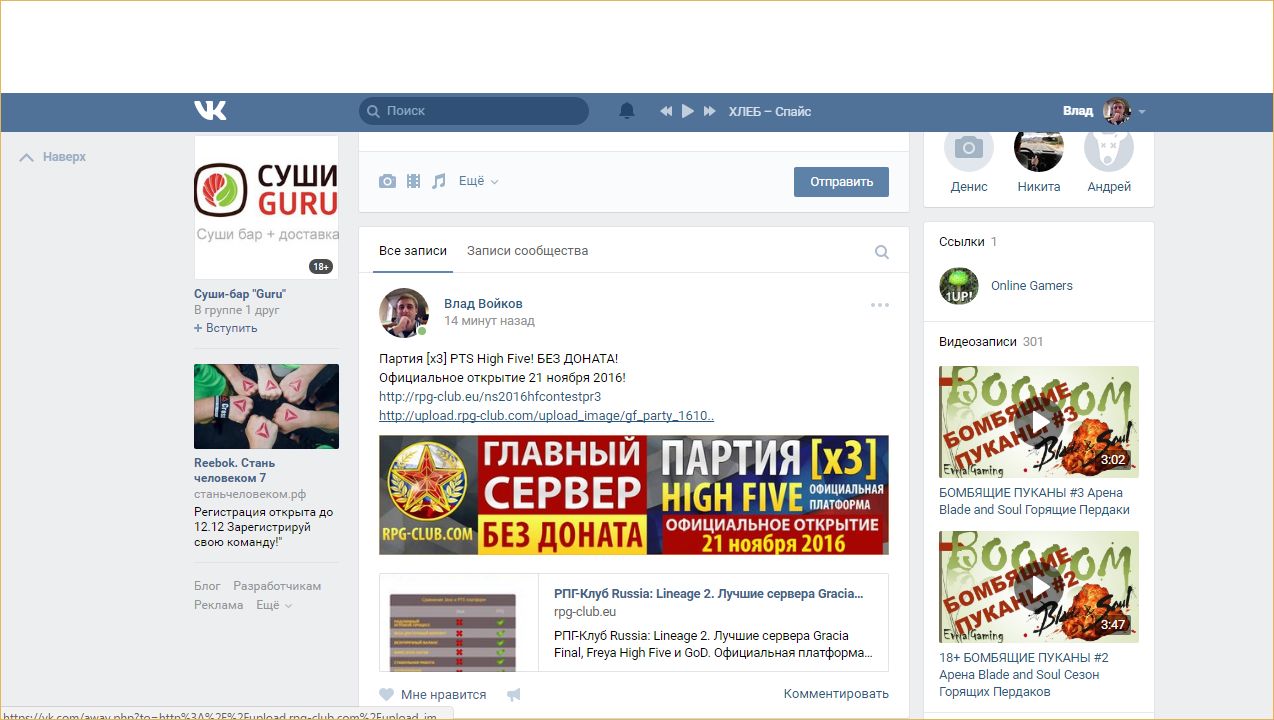Open Никита contact avatar

1039,150
